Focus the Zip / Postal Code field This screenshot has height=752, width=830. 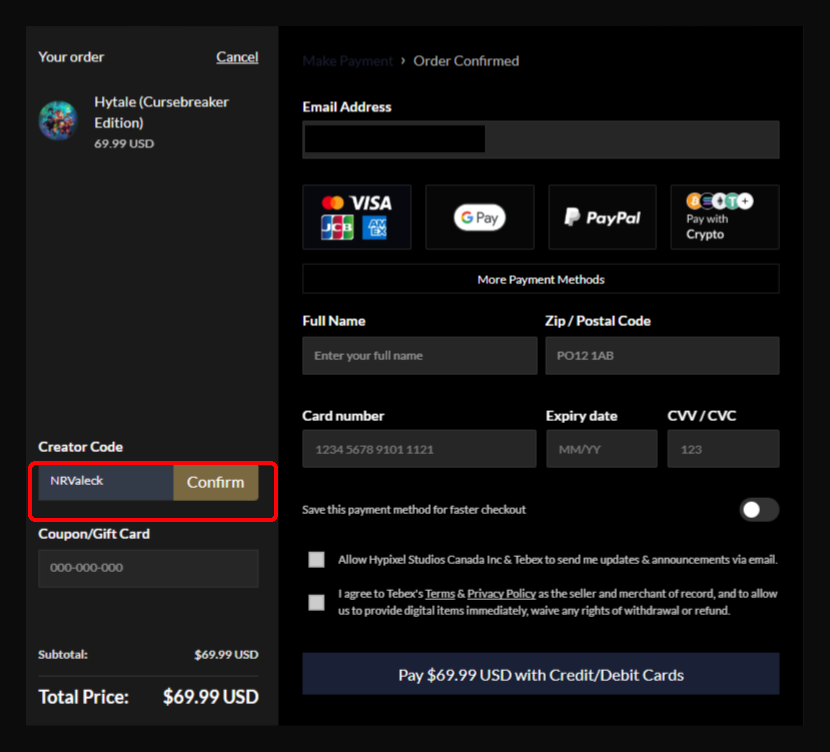pyautogui.click(x=662, y=356)
